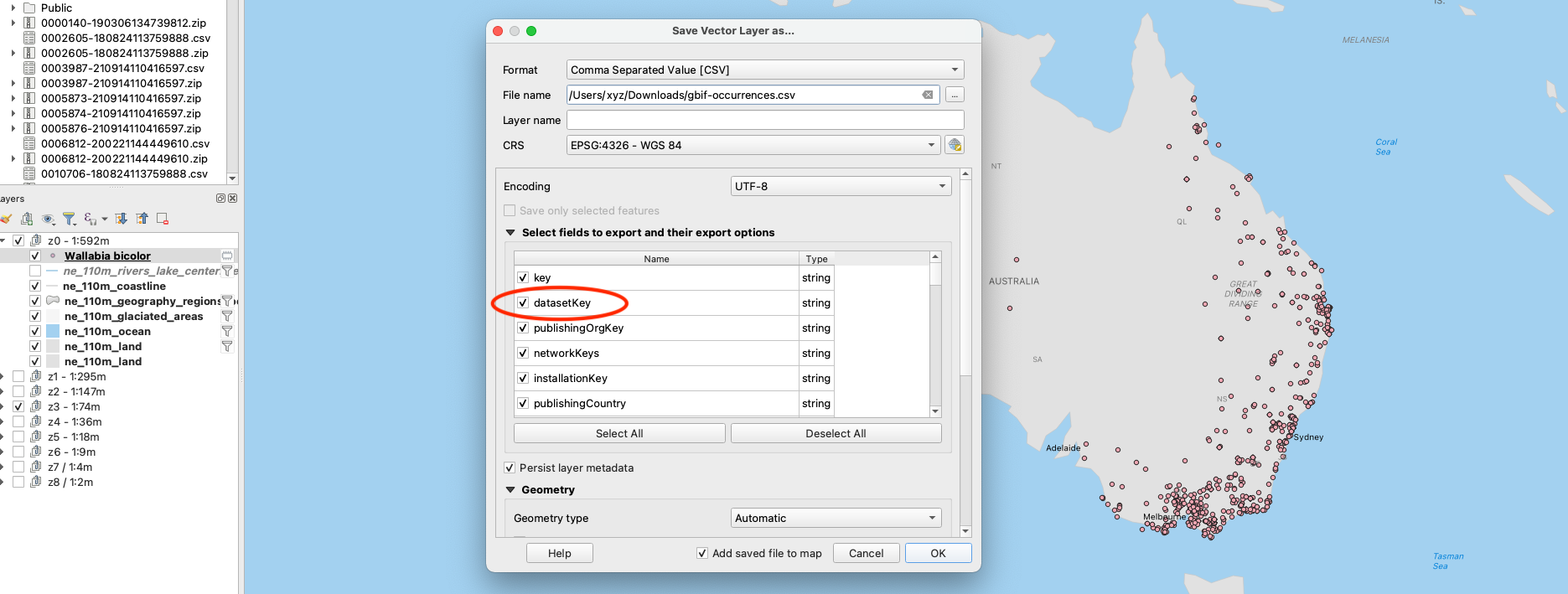Open the CRS dropdown
Image resolution: width=1568 pixels, height=594 pixels.
(753, 145)
